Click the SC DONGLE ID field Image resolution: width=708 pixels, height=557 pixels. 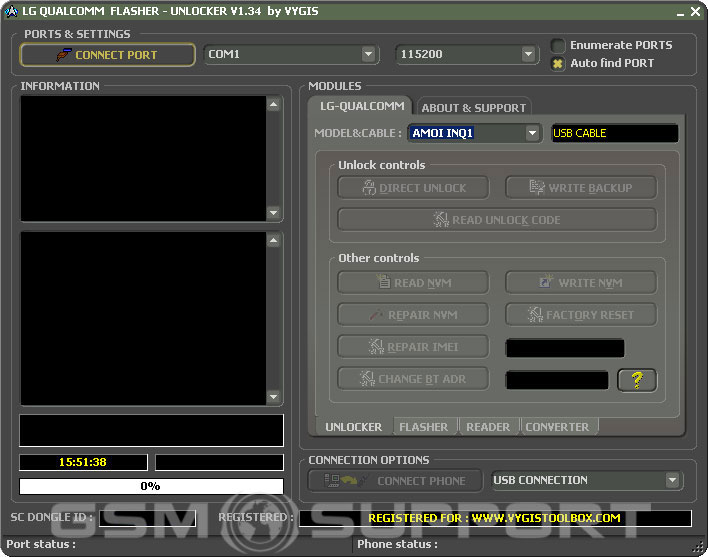(147, 518)
